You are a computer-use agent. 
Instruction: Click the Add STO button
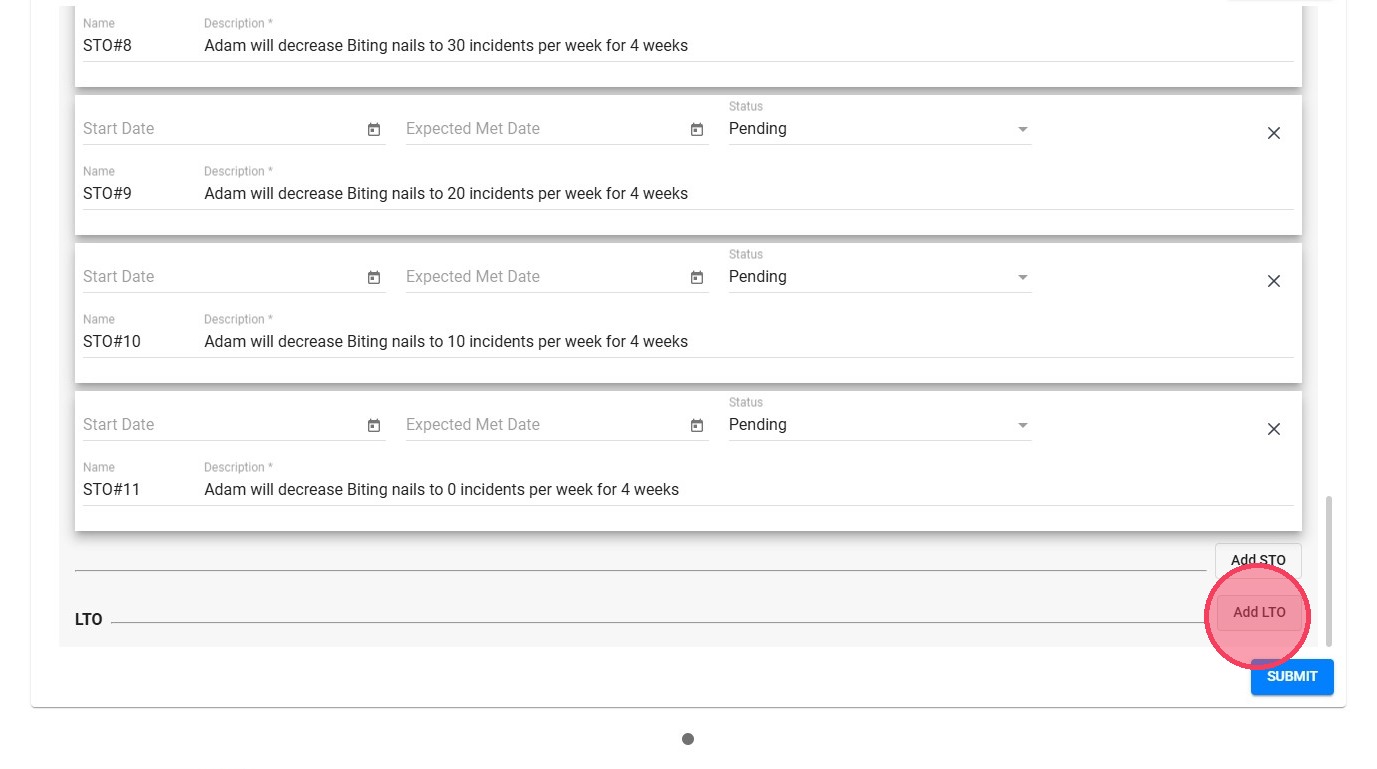pyautogui.click(x=1258, y=557)
